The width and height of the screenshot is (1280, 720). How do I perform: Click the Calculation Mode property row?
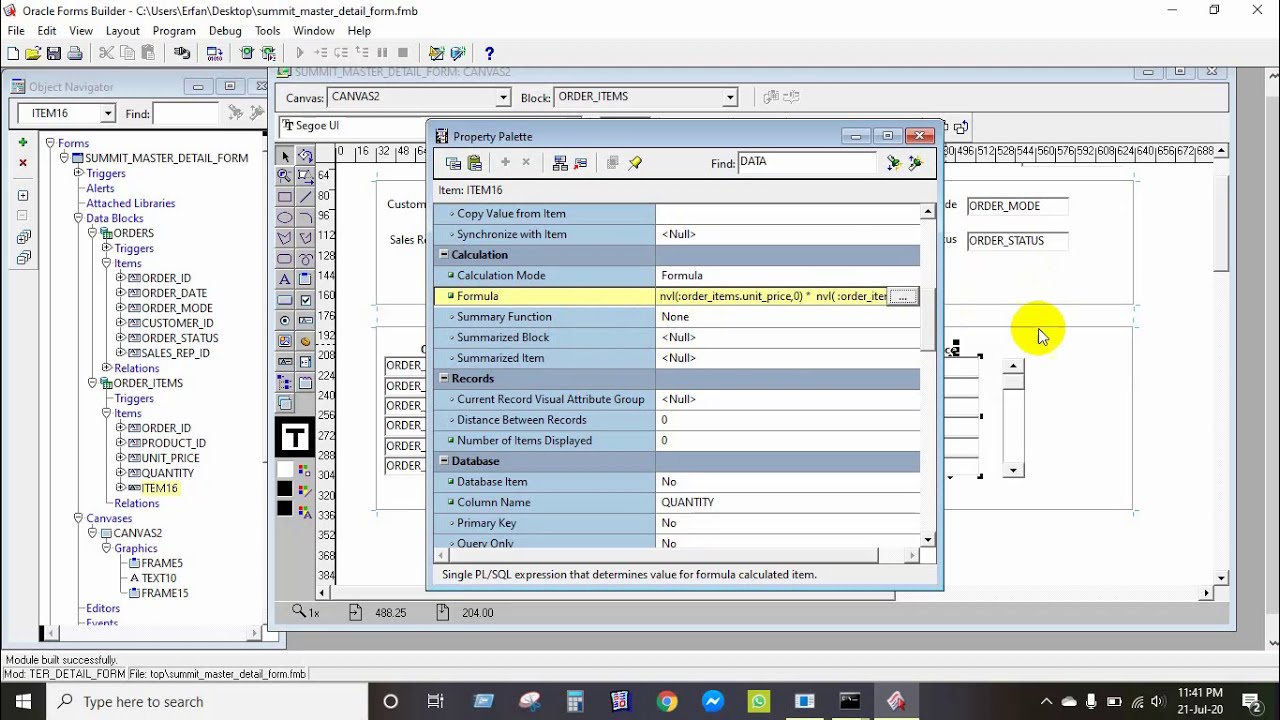click(x=677, y=276)
